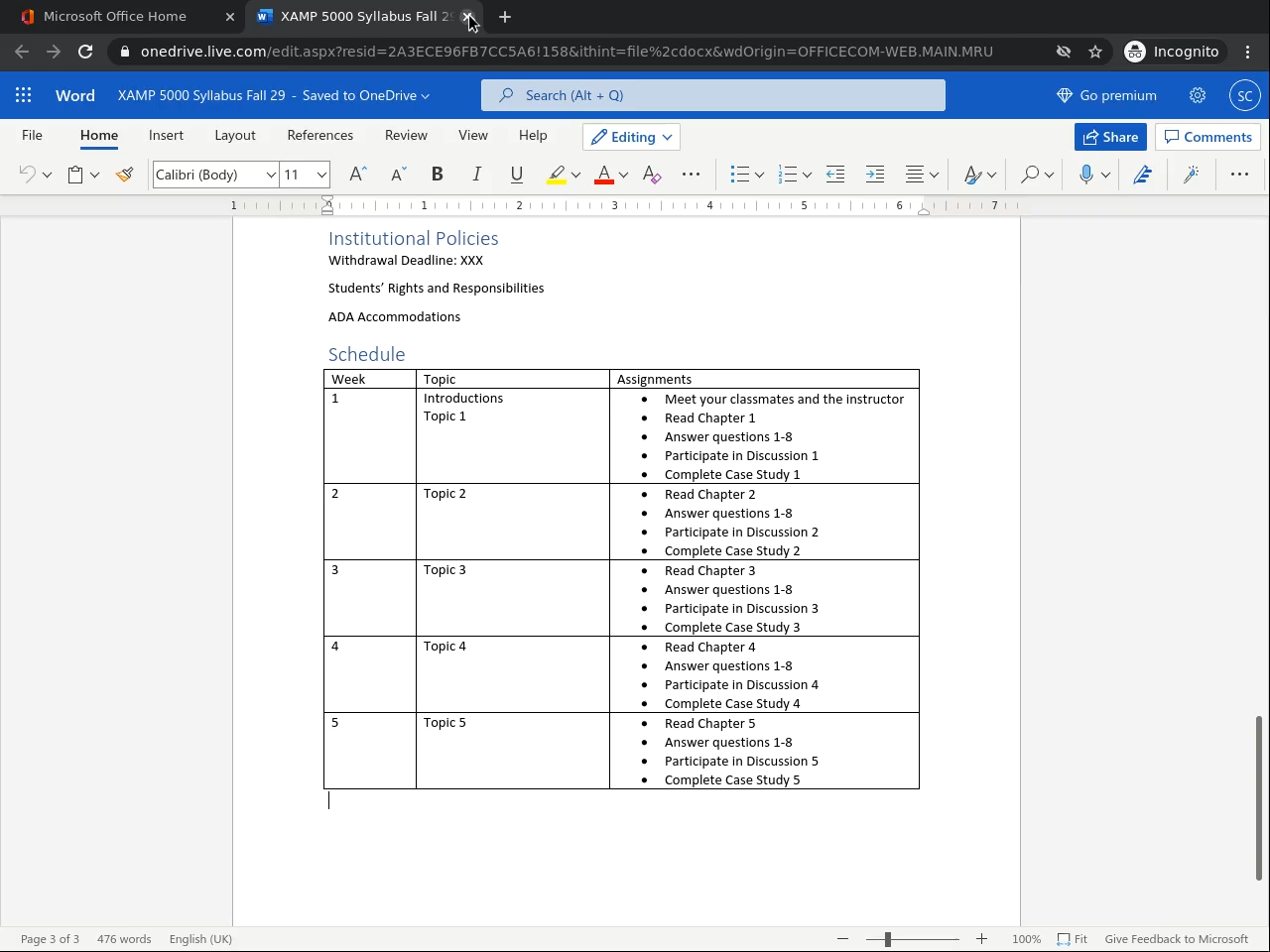The image size is (1270, 952).
Task: Toggle Underline formatting
Action: click(x=516, y=175)
